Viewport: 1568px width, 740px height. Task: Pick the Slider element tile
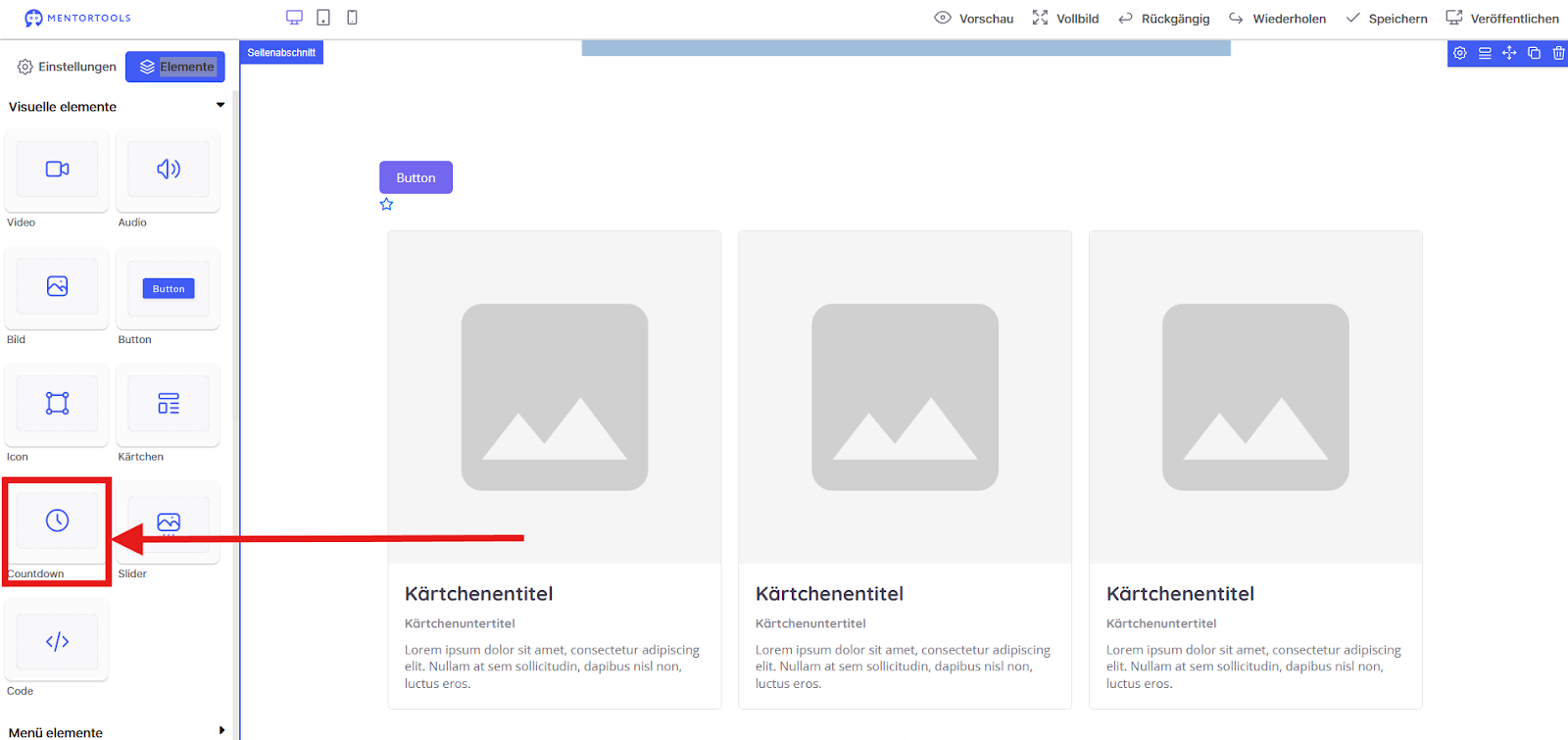tap(169, 521)
